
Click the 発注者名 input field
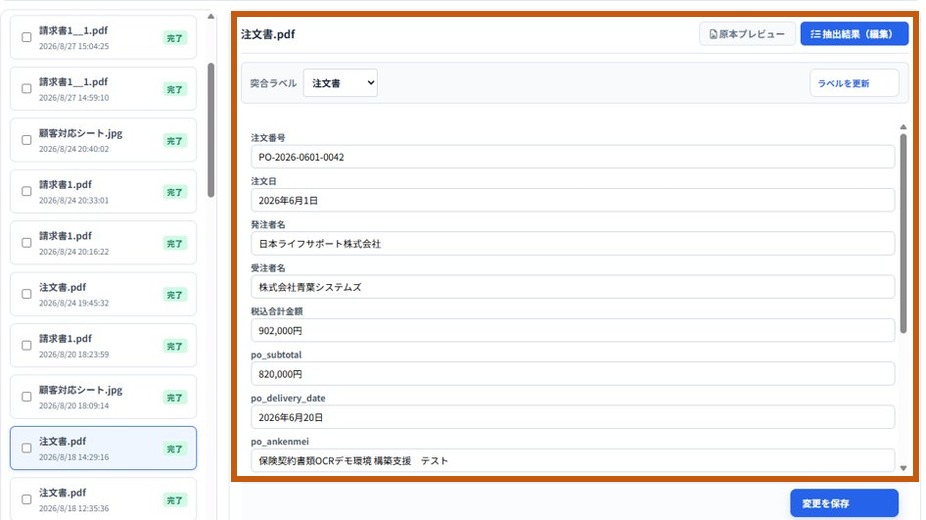point(572,244)
